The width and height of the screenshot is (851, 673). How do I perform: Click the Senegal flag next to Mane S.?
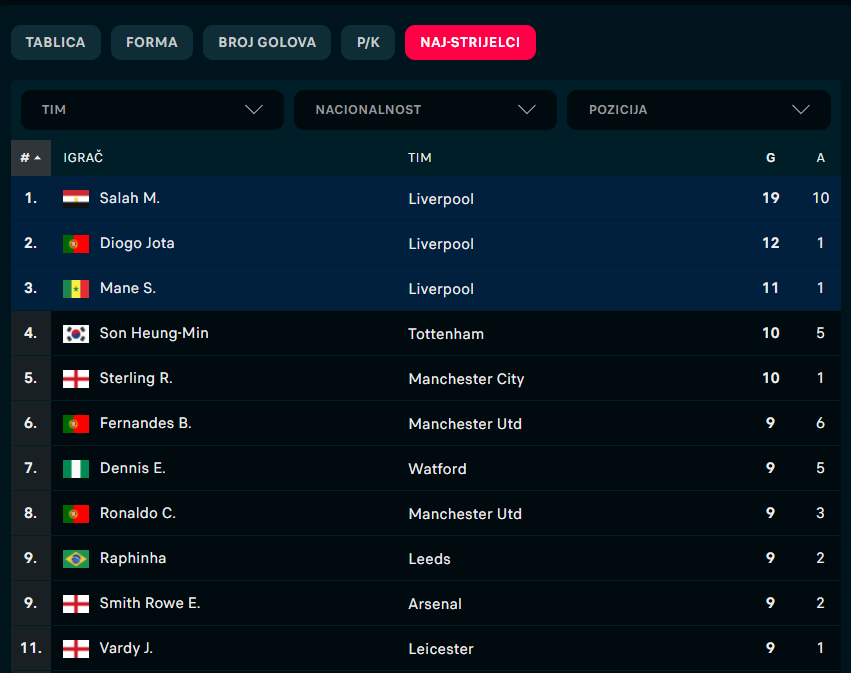click(76, 289)
